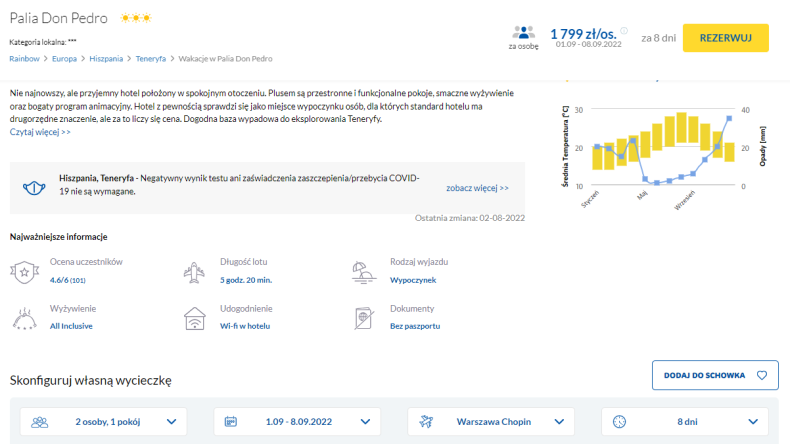Viewport: 790px width, 444px height.
Task: Click the Maj label on the climate chart
Action: click(x=642, y=195)
